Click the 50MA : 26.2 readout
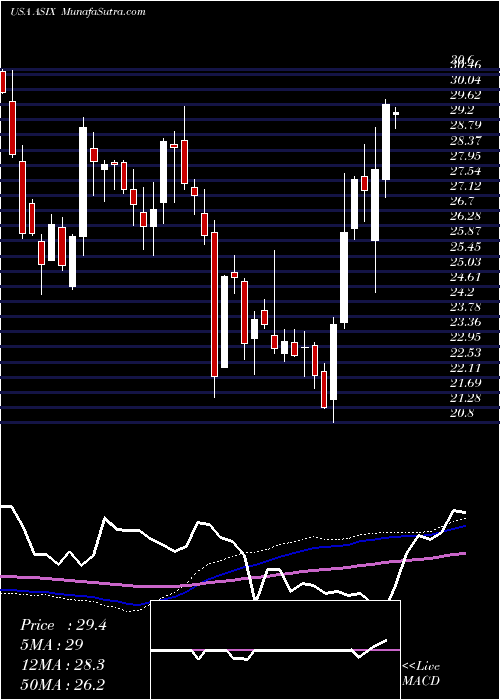500x700 pixels. pyautogui.click(x=62, y=684)
